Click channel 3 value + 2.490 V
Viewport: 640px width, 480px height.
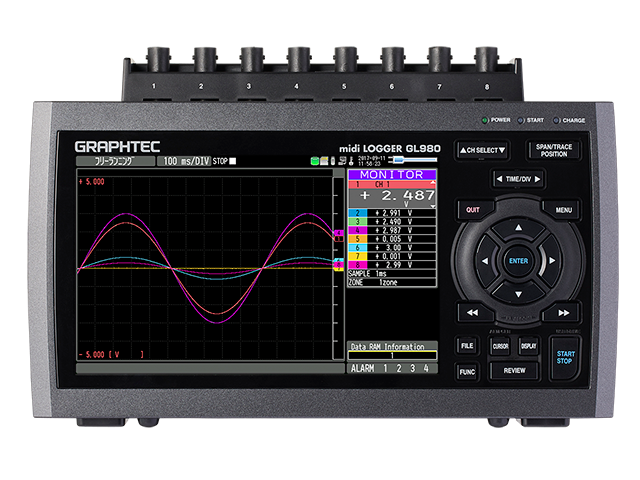coord(393,222)
